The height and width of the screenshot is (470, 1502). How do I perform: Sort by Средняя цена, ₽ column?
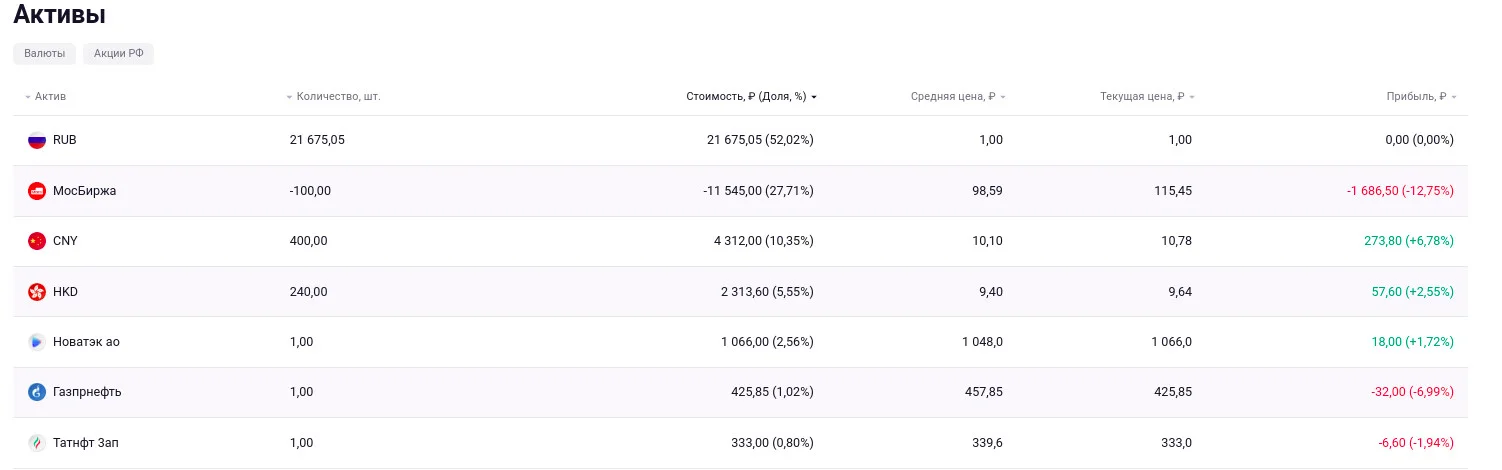pyautogui.click(x=958, y=97)
